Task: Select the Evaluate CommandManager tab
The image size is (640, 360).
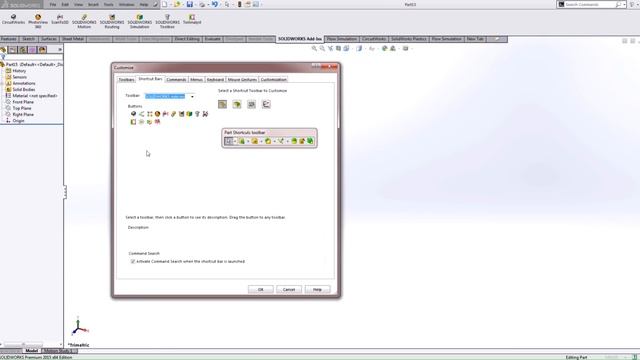Action: pyautogui.click(x=213, y=39)
